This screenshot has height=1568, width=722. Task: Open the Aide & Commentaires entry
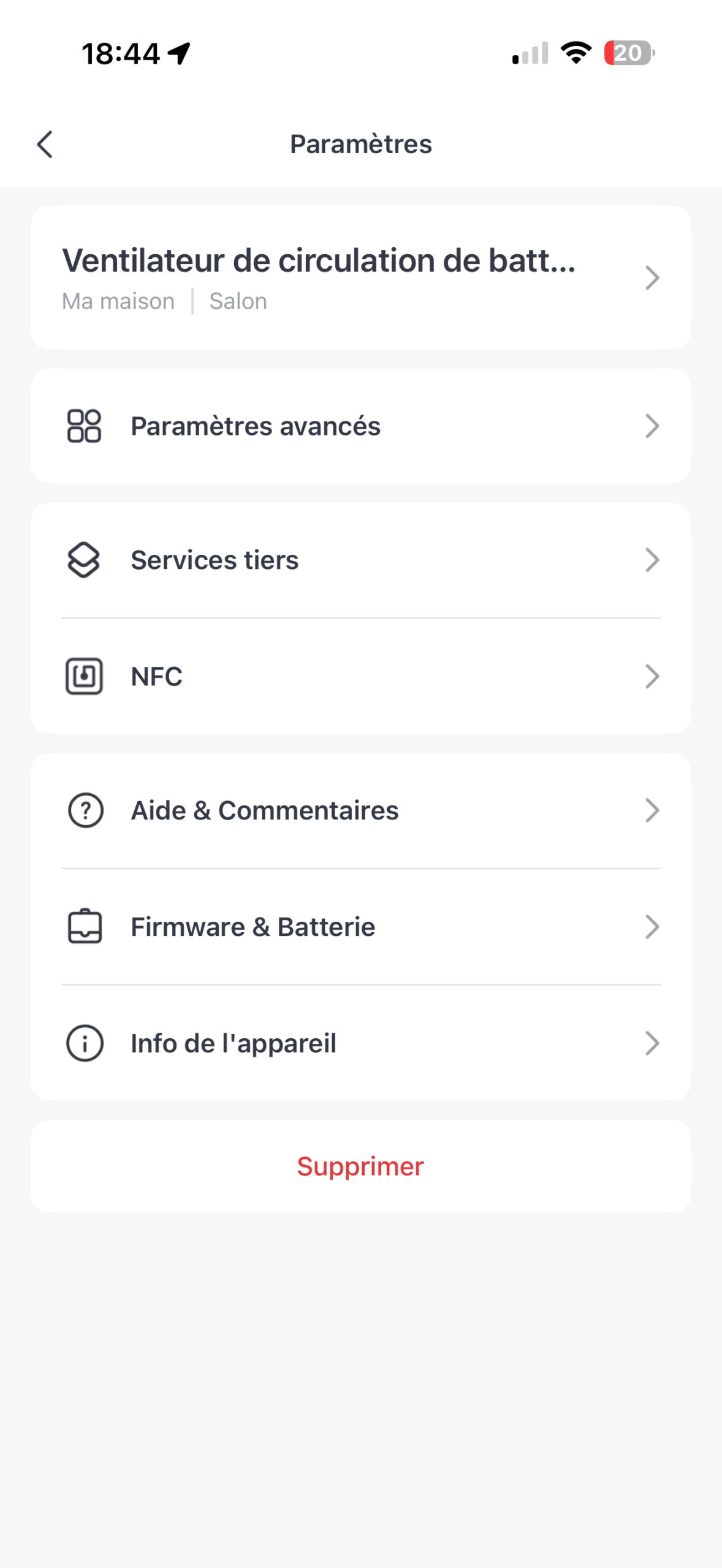pos(265,810)
